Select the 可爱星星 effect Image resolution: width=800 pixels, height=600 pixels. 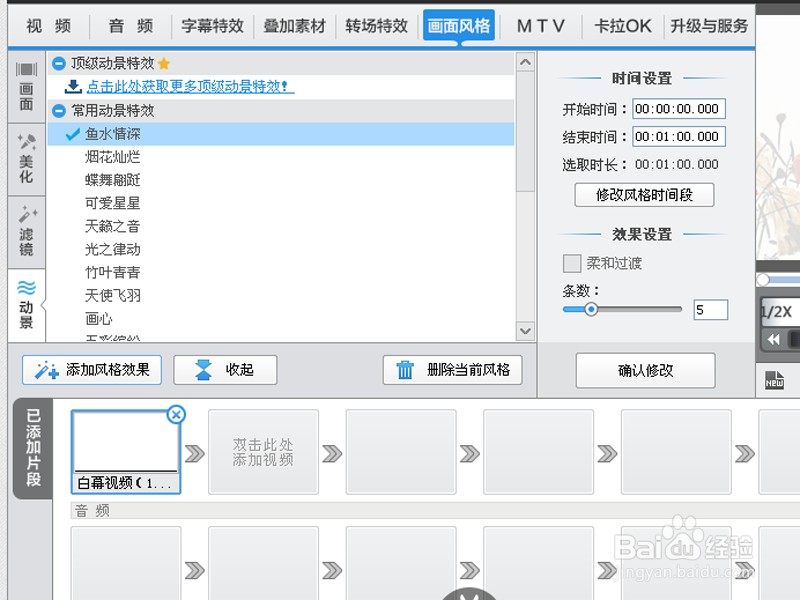coord(281,203)
